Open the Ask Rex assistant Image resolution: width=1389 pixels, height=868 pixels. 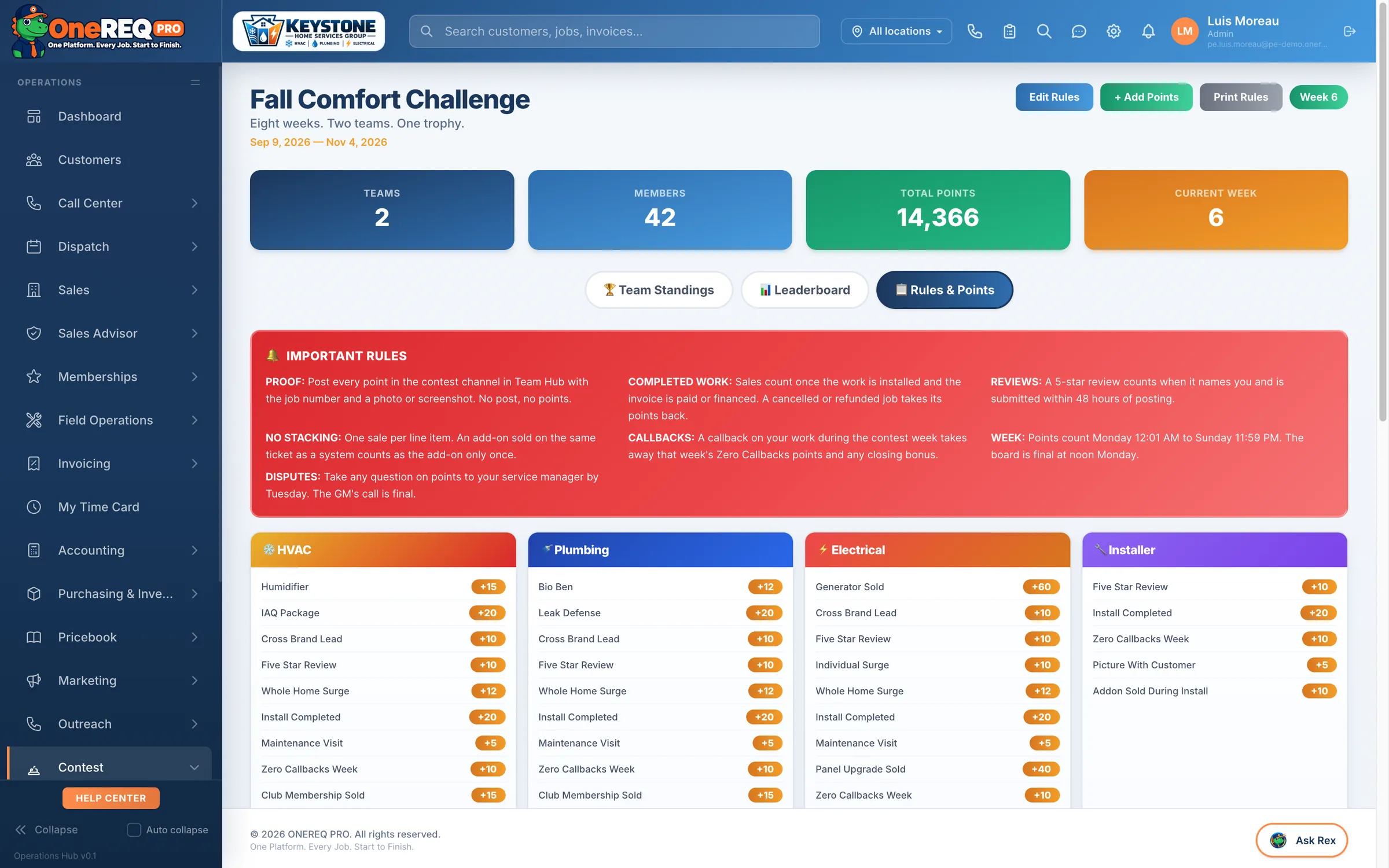pos(1302,840)
